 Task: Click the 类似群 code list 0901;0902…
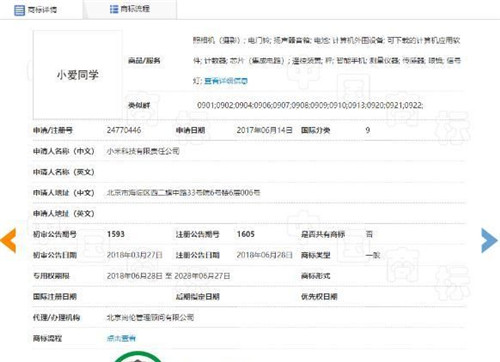tap(310, 105)
